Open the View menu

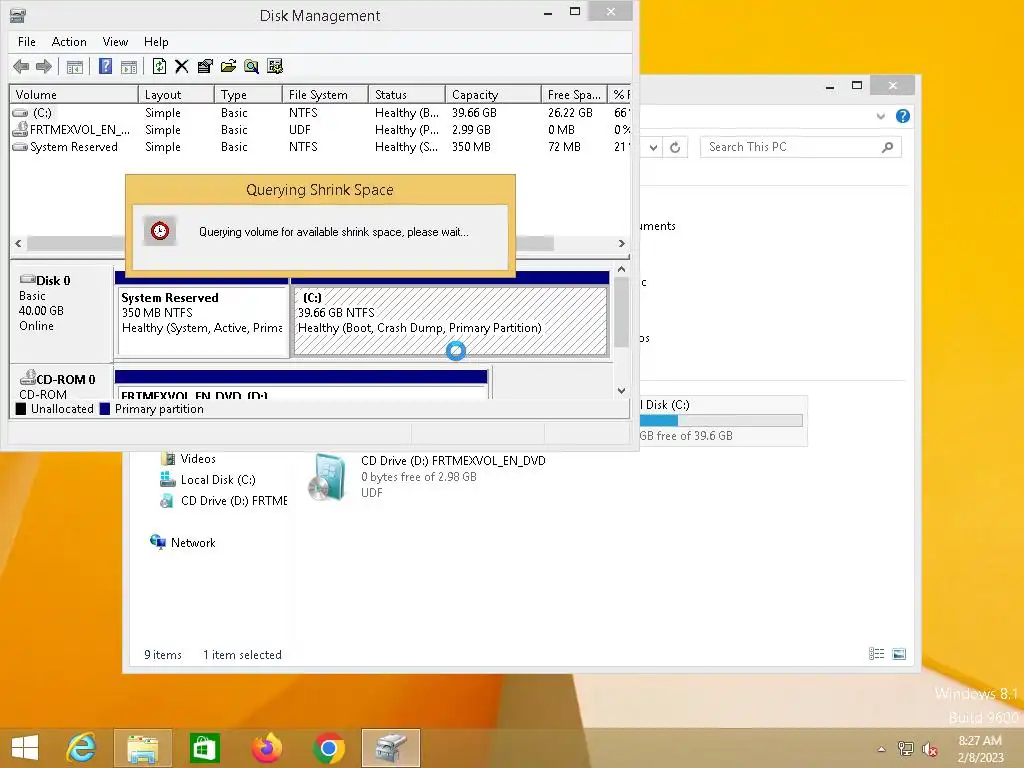[115, 42]
